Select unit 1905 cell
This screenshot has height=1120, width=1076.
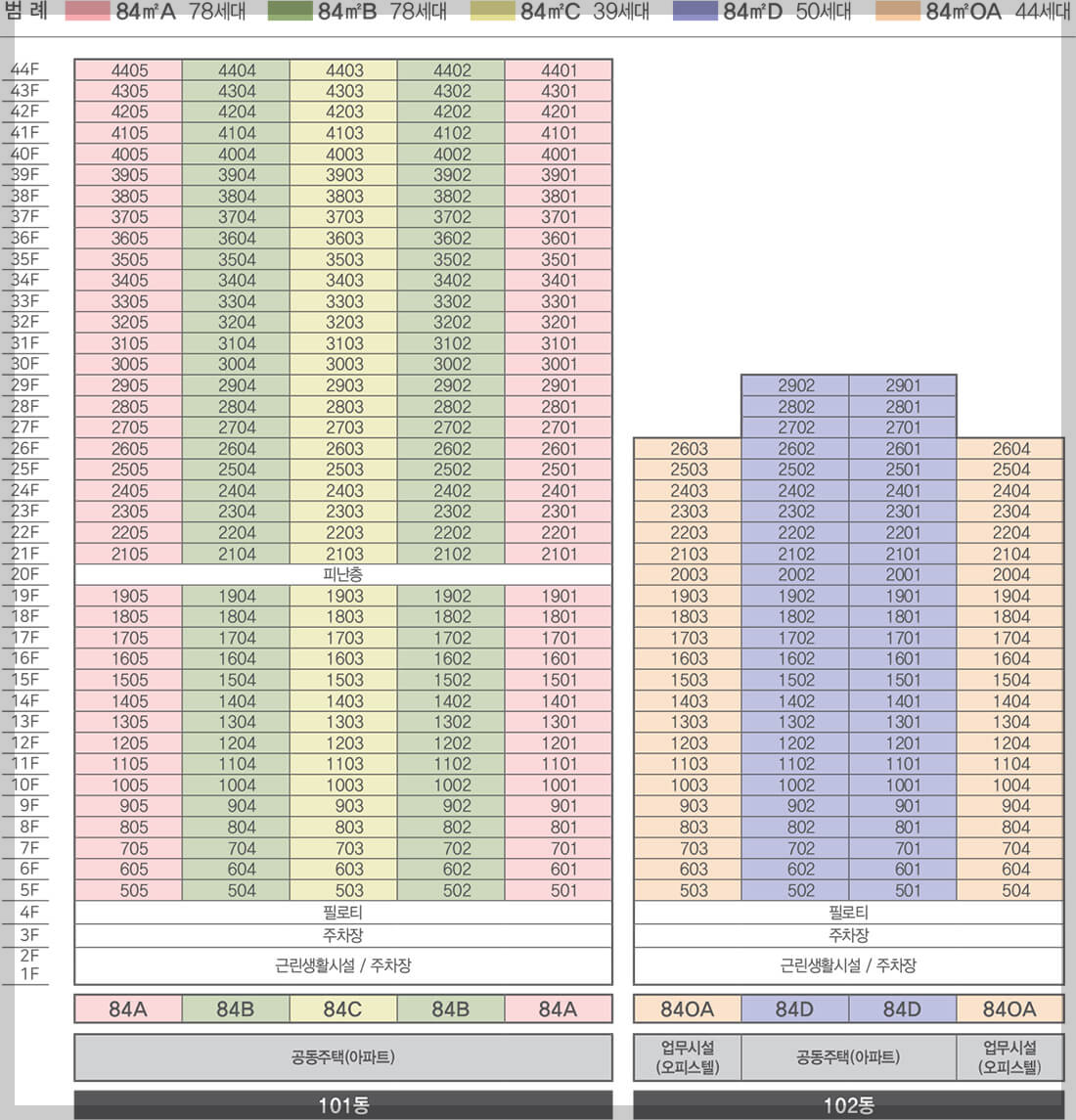click(128, 596)
